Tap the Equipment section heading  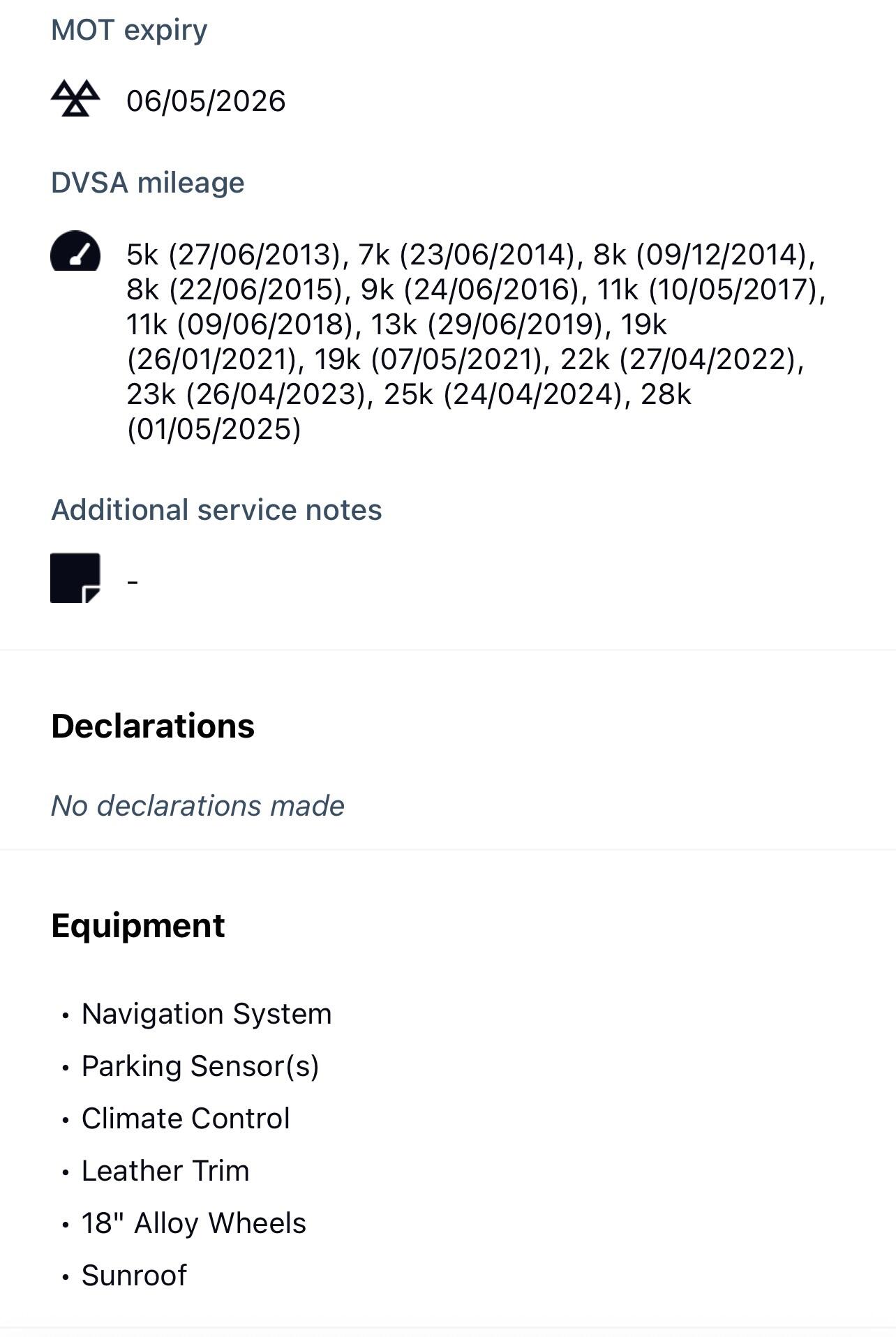138,926
